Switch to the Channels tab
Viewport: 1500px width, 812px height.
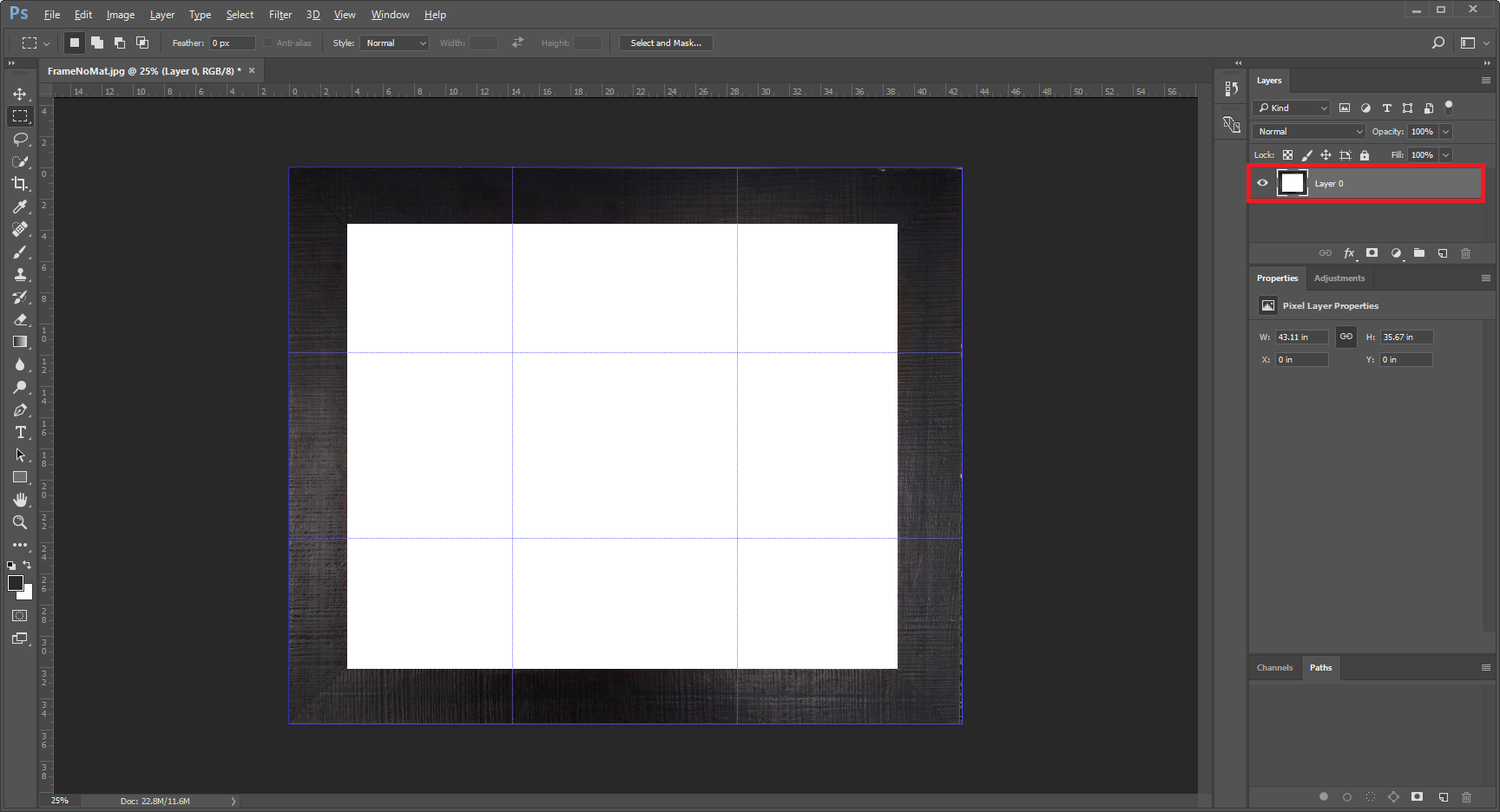click(x=1274, y=668)
